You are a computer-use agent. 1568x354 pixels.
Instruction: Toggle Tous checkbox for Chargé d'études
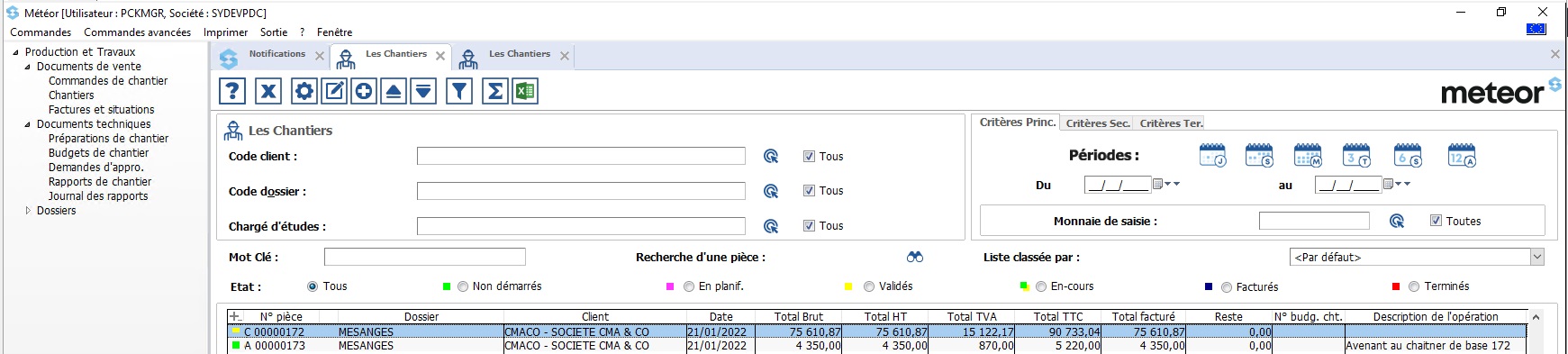pos(809,226)
